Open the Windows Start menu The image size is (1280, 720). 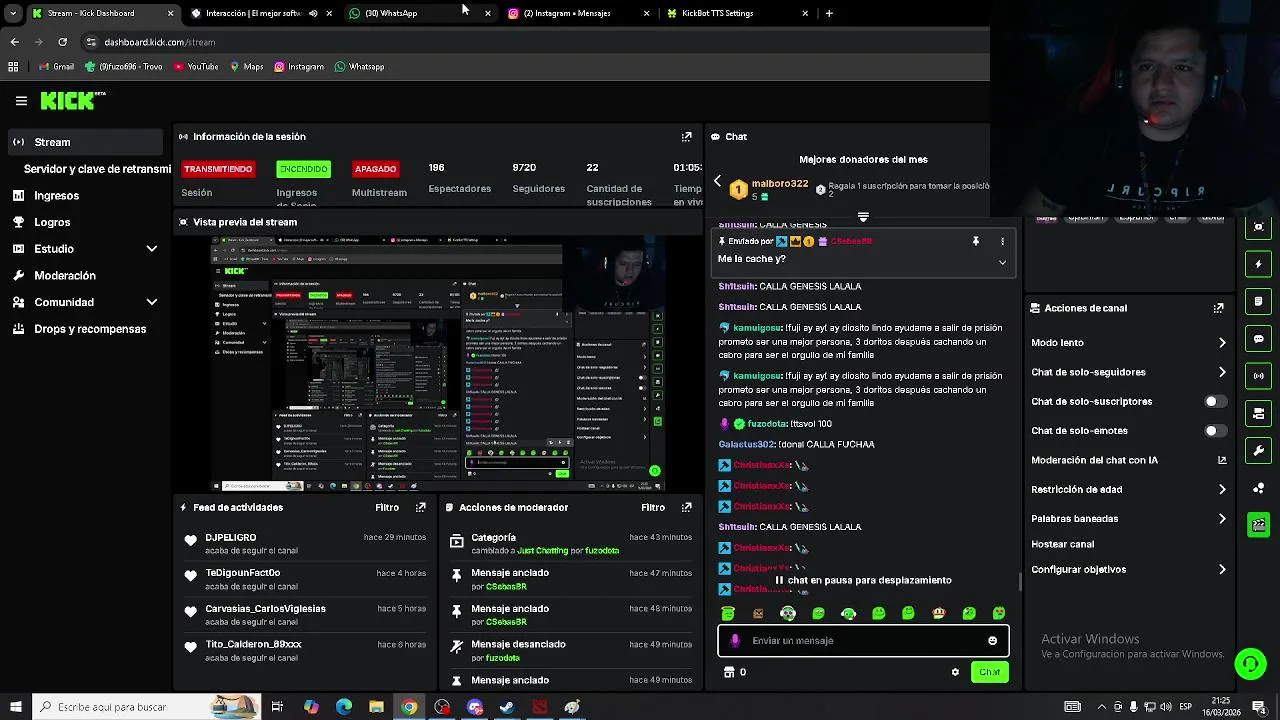(15, 707)
